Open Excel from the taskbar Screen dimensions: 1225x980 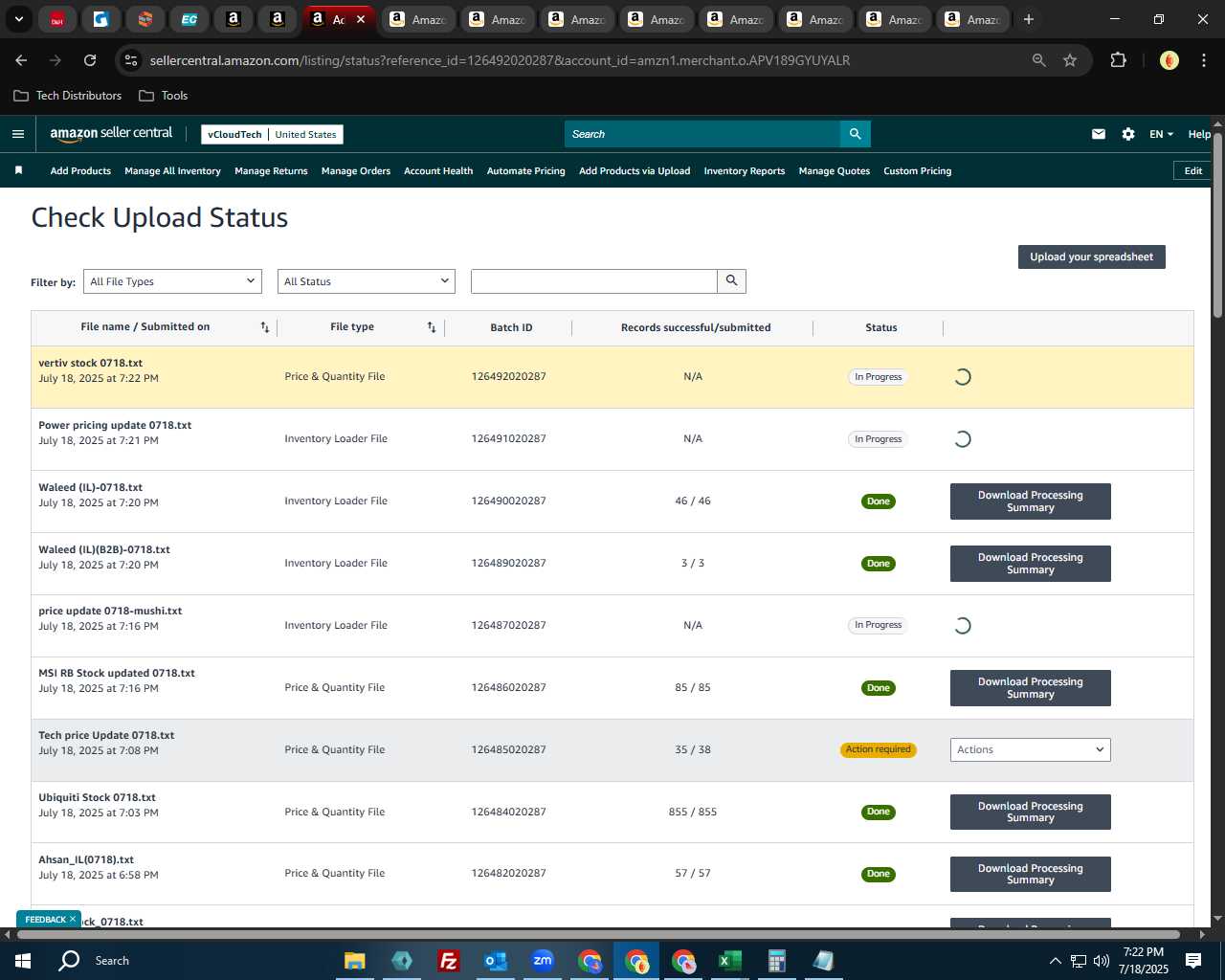pos(730,961)
